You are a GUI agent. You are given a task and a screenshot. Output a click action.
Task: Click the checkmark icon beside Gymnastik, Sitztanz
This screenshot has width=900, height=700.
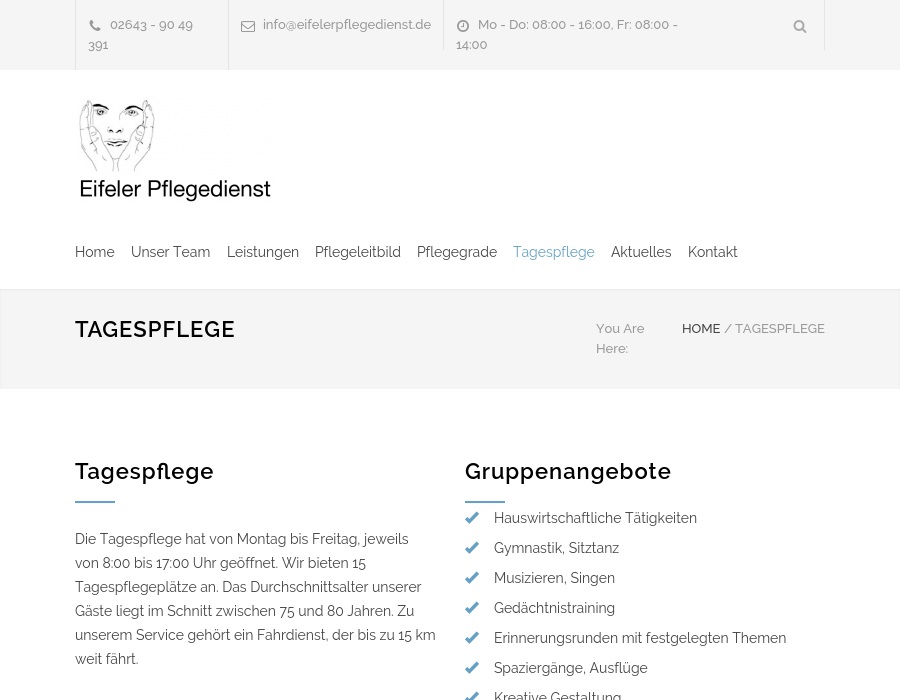pos(472,547)
